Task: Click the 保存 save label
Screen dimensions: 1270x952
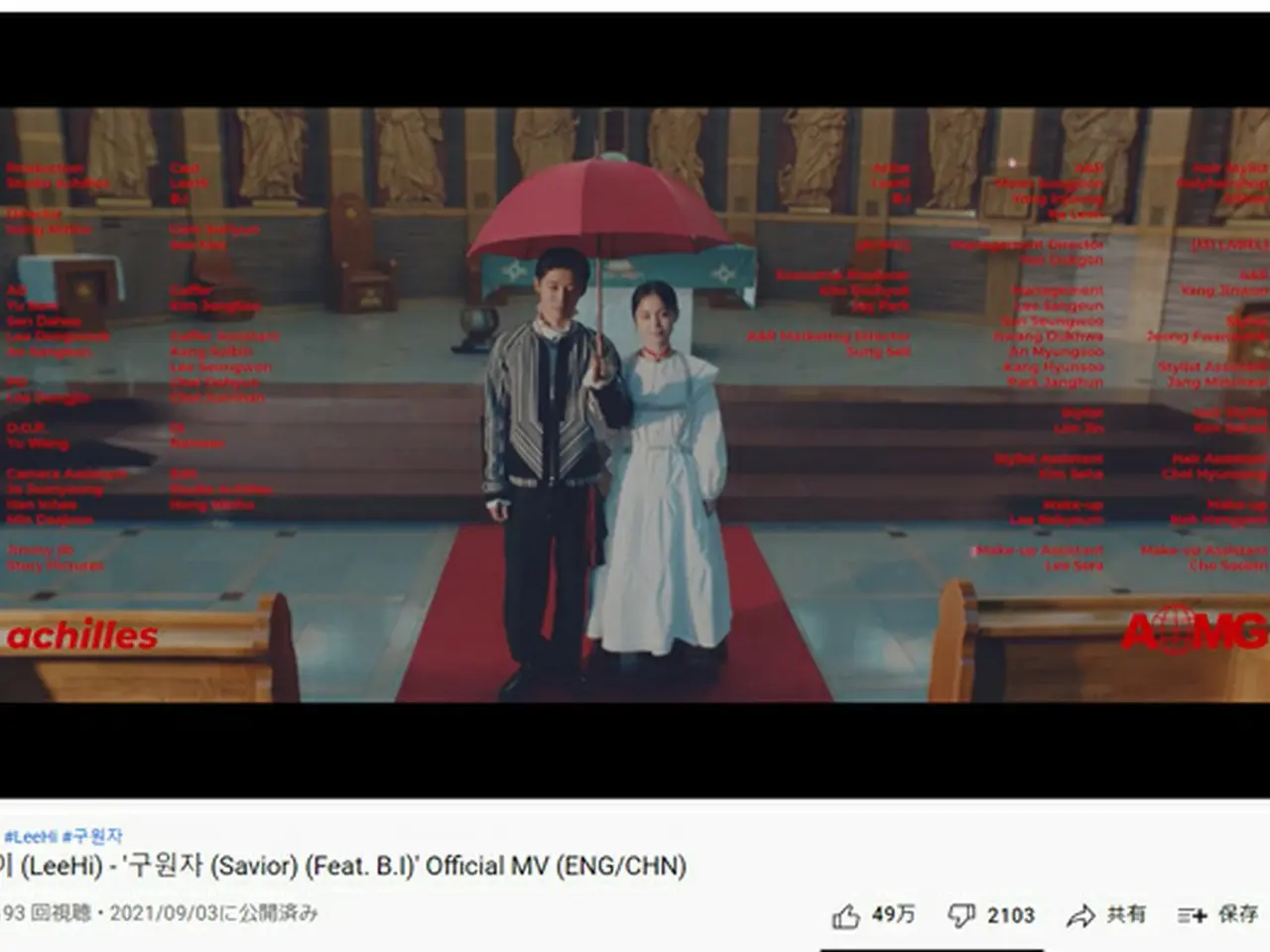Action: click(x=1238, y=914)
